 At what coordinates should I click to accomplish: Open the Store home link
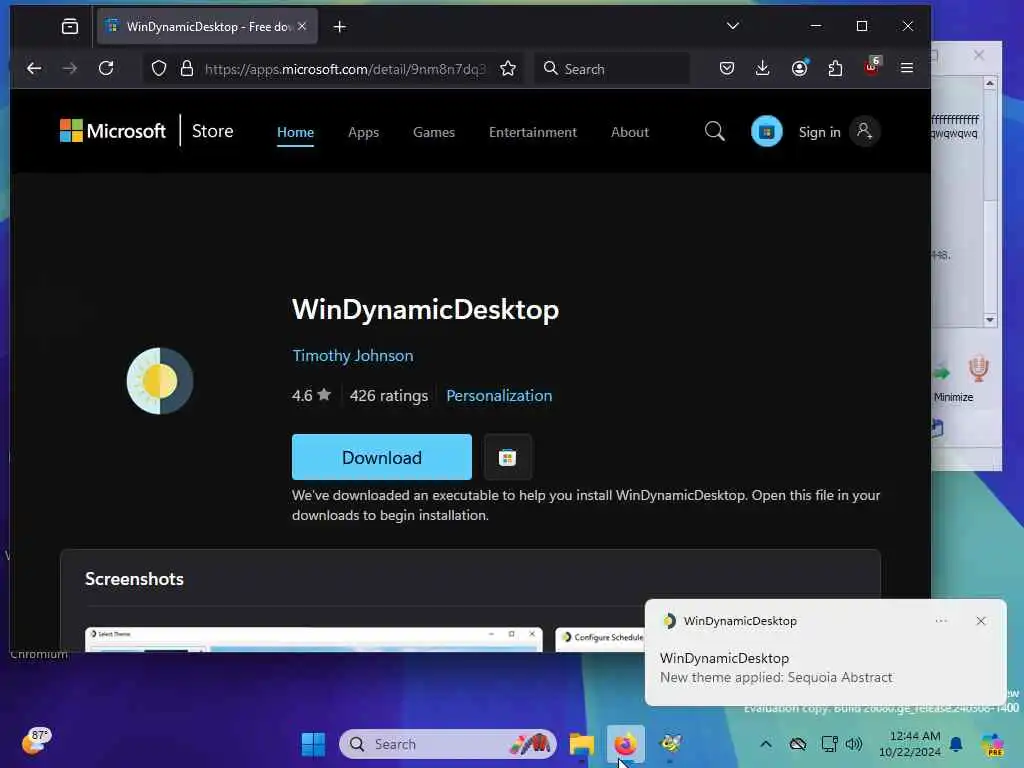pyautogui.click(x=212, y=131)
